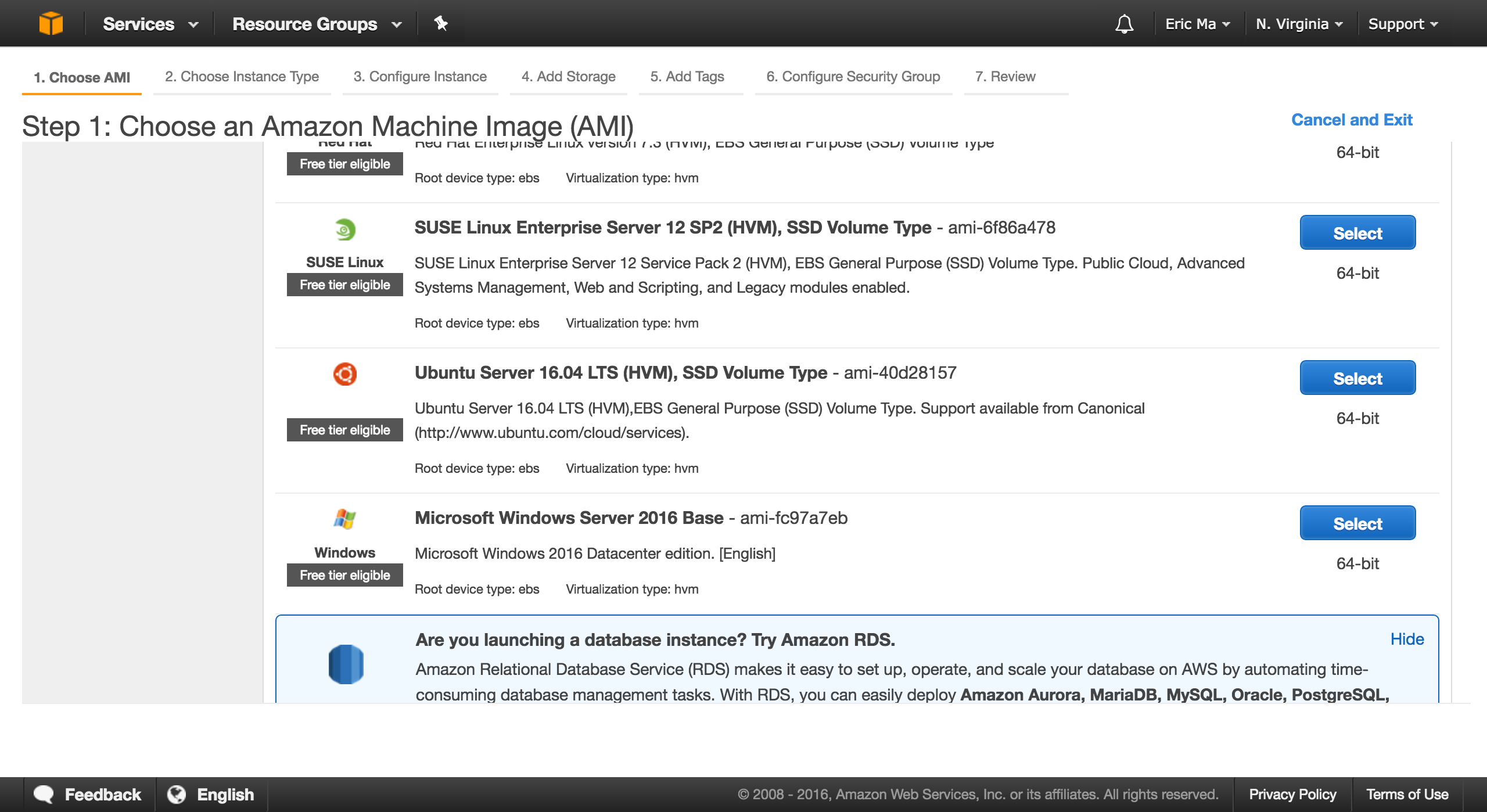The height and width of the screenshot is (812, 1487).
Task: Click Ubuntu Free tier eligible badge
Action: tap(345, 430)
